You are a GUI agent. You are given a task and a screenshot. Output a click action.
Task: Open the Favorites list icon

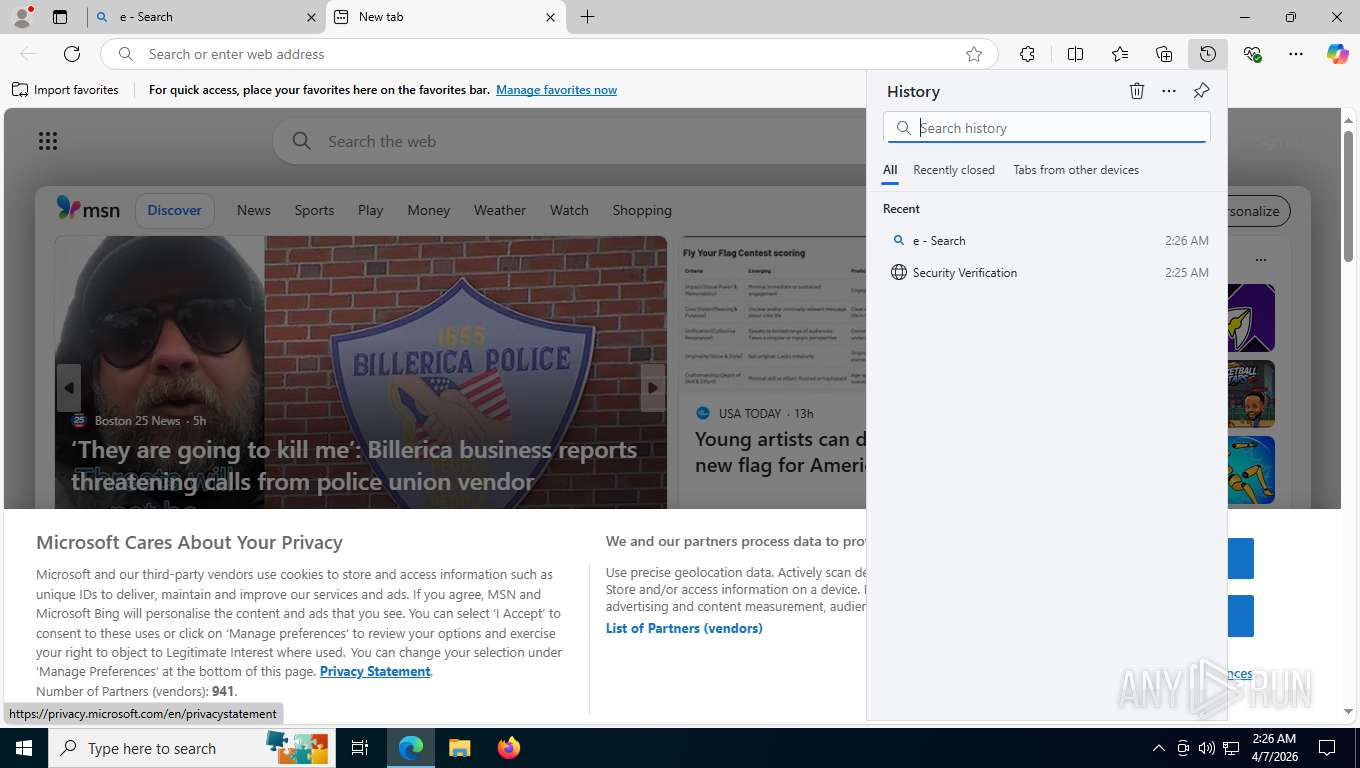click(x=1120, y=54)
